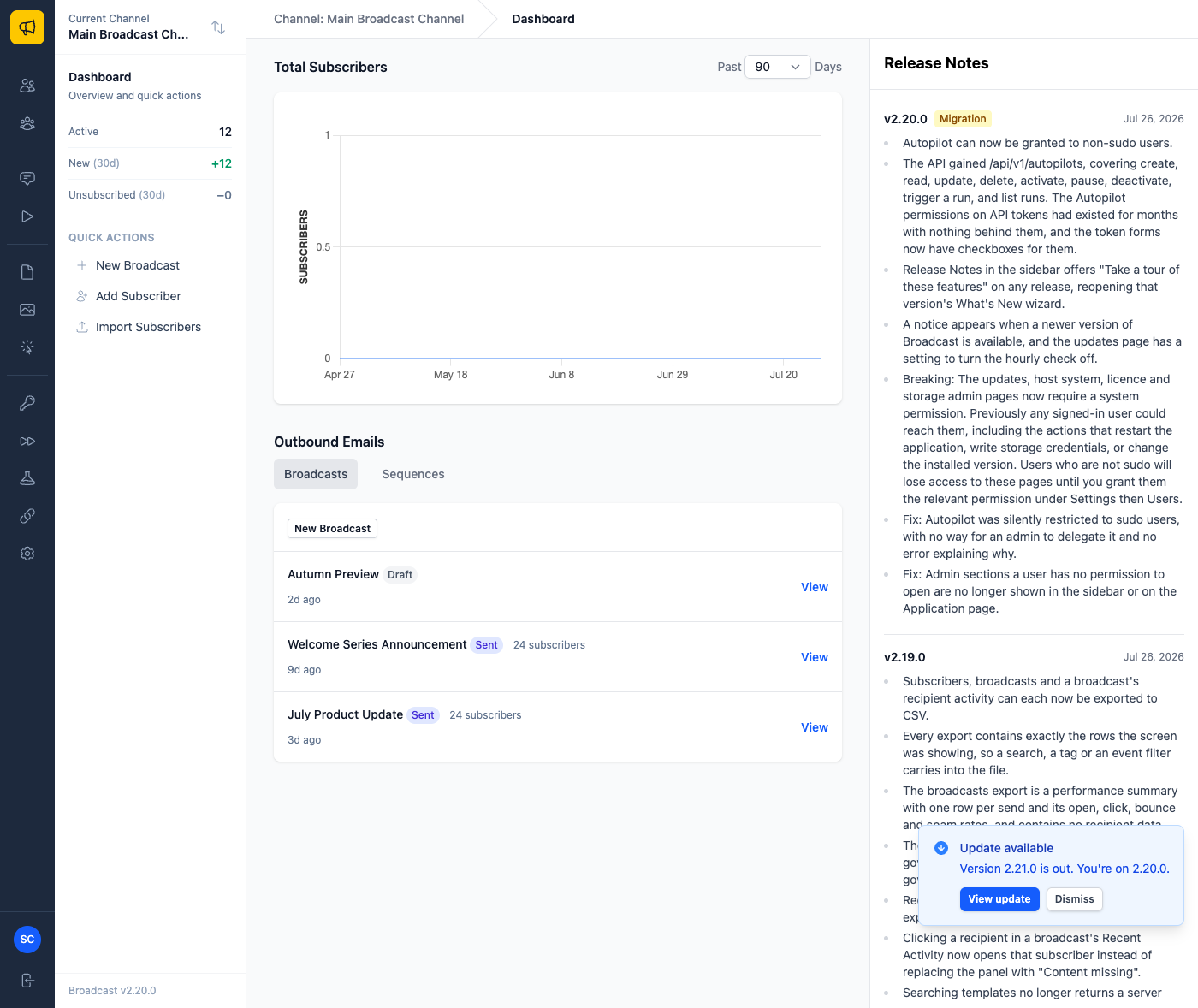The width and height of the screenshot is (1198, 1008).
Task: Click the Welcome Series Announcement title
Action: point(377,644)
